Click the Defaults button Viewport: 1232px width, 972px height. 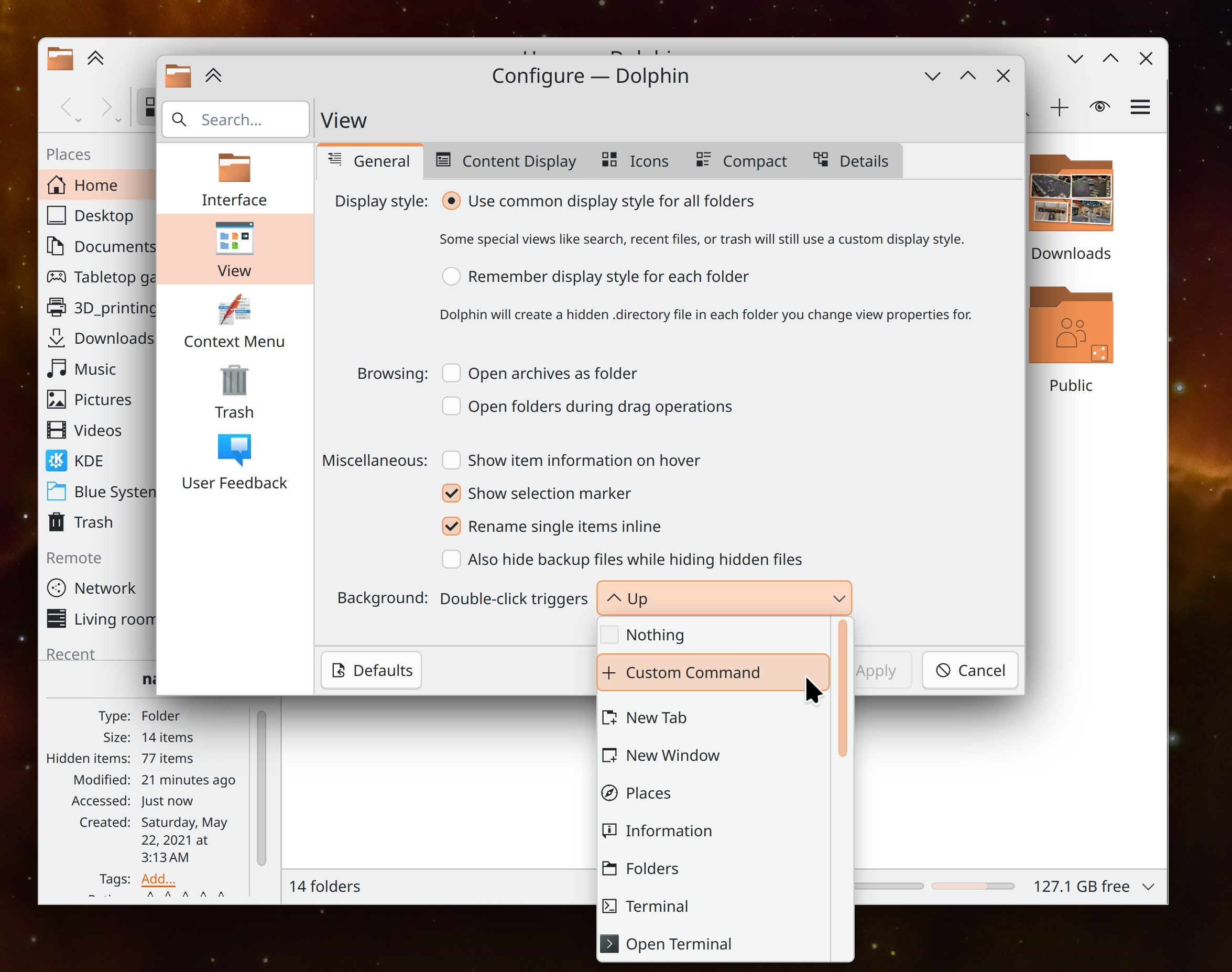point(370,670)
